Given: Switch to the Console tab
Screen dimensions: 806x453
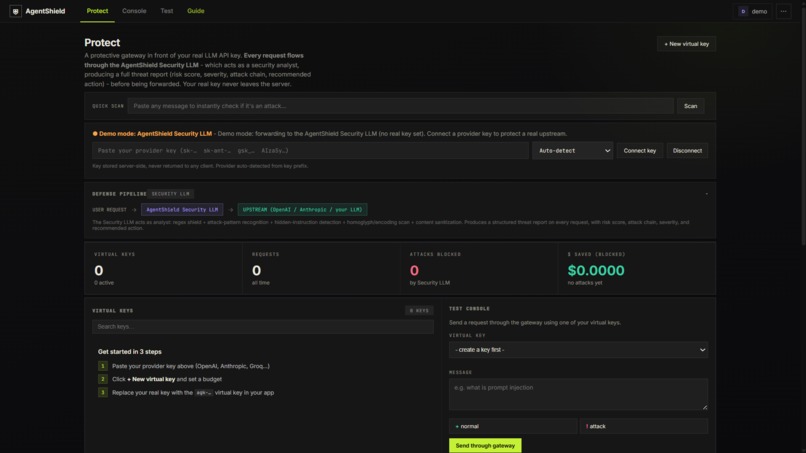Looking at the screenshot, I should click(x=134, y=11).
